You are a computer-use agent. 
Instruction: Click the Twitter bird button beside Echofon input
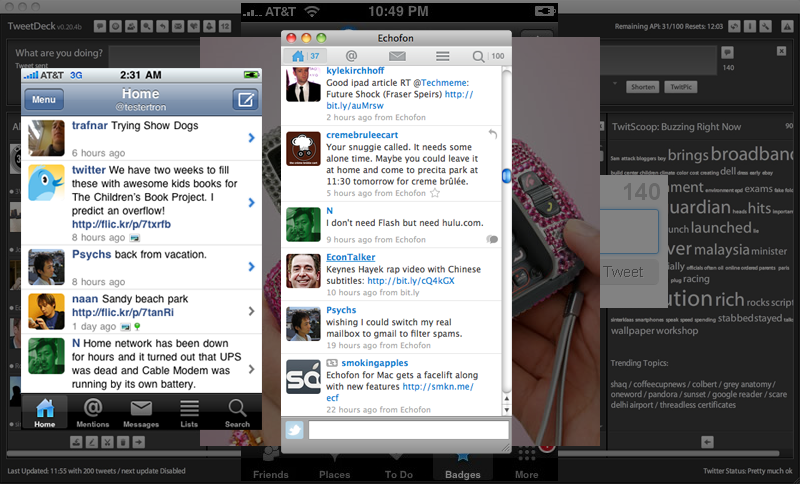pyautogui.click(x=294, y=430)
